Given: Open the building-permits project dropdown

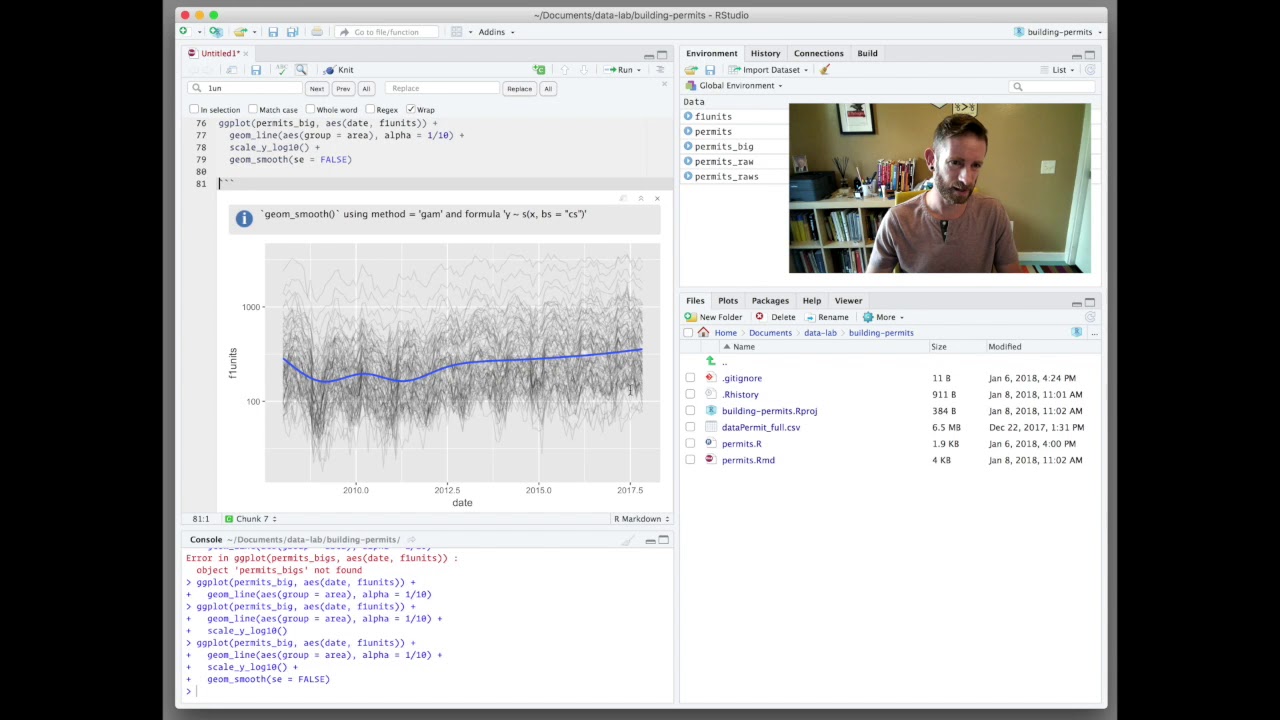Looking at the screenshot, I should coord(1059,32).
